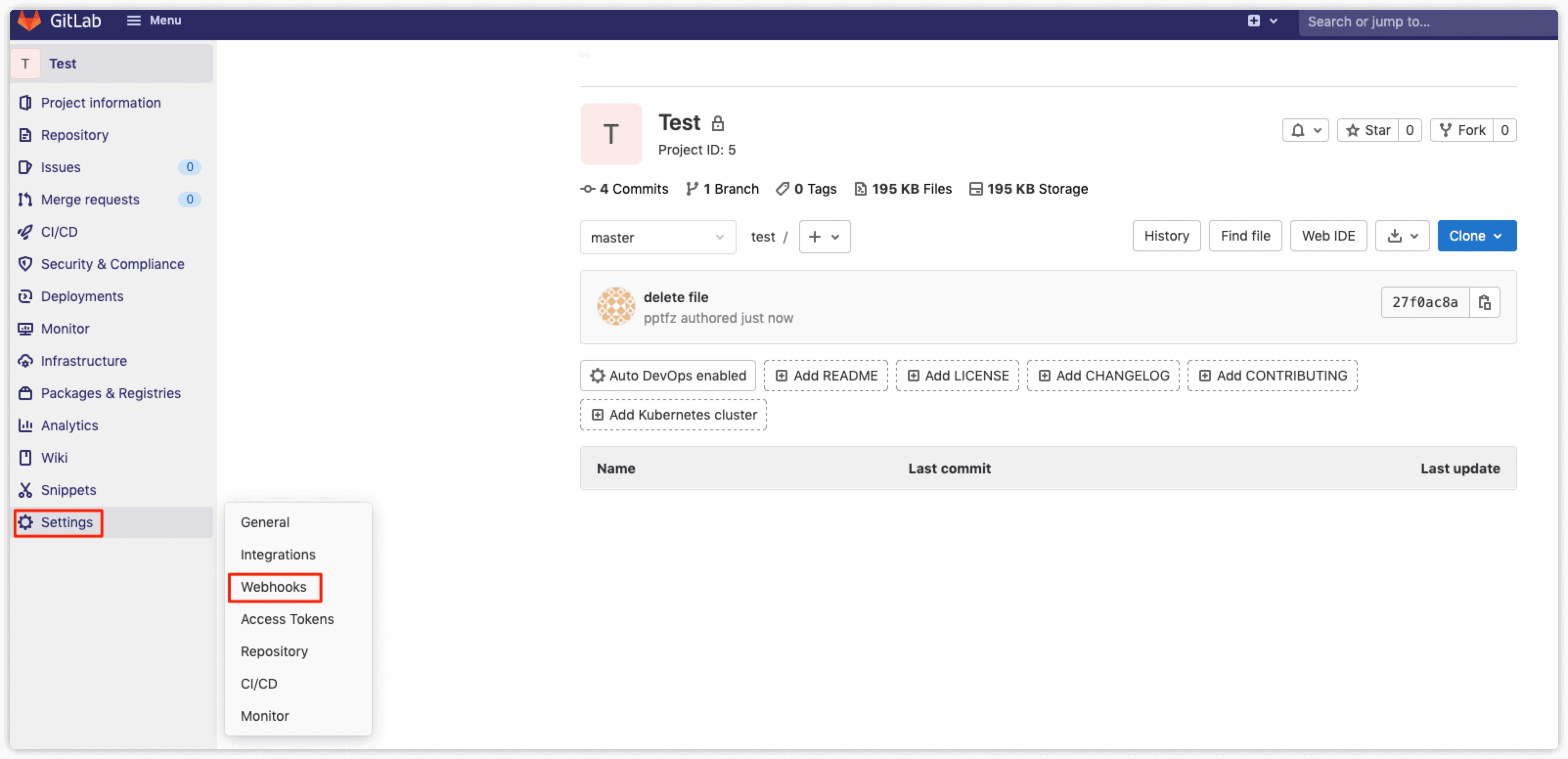
Task: Click the test breadcrumb path
Action: pos(762,237)
